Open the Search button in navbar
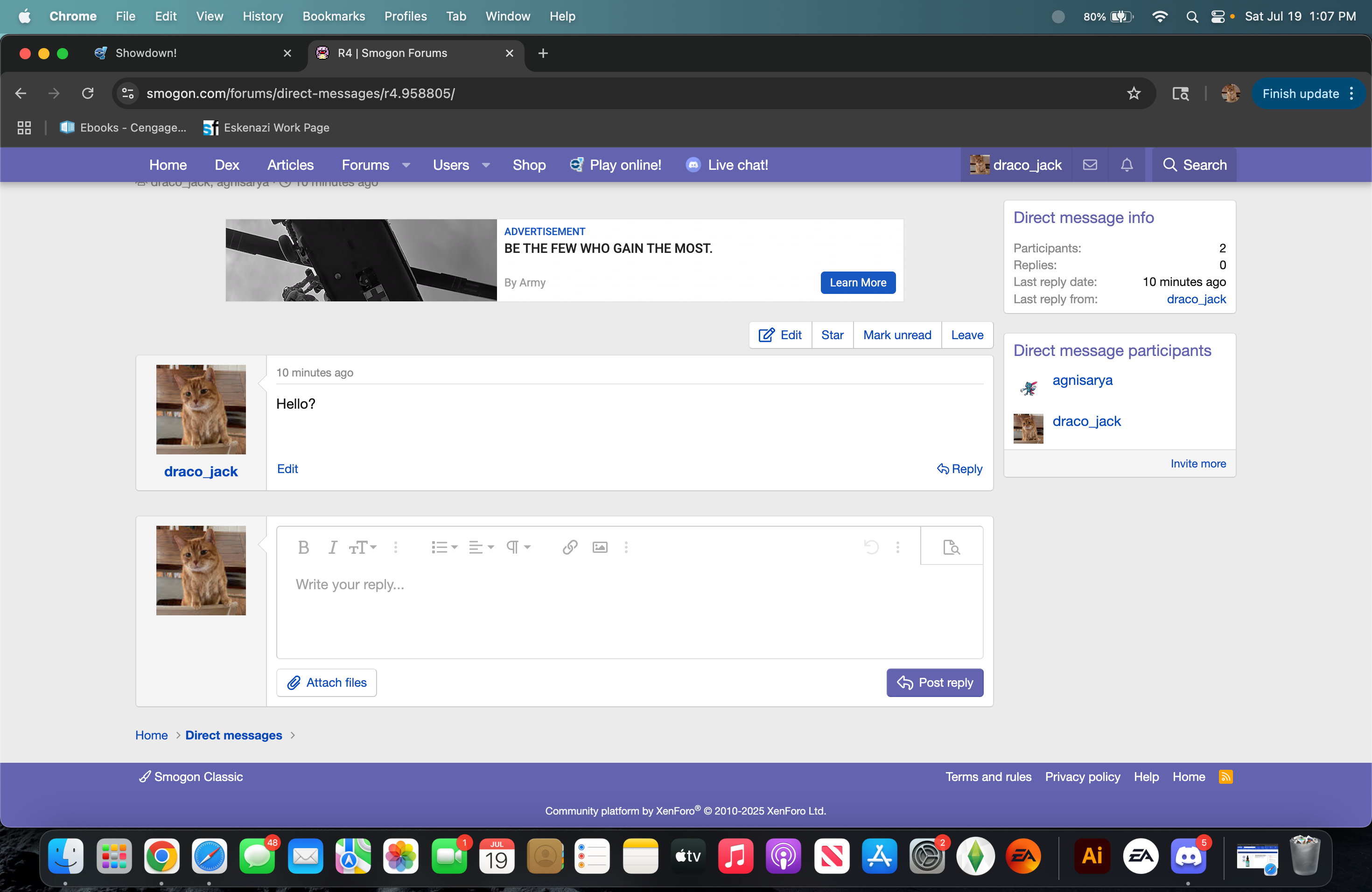Image resolution: width=1372 pixels, height=892 pixels. 1194,165
